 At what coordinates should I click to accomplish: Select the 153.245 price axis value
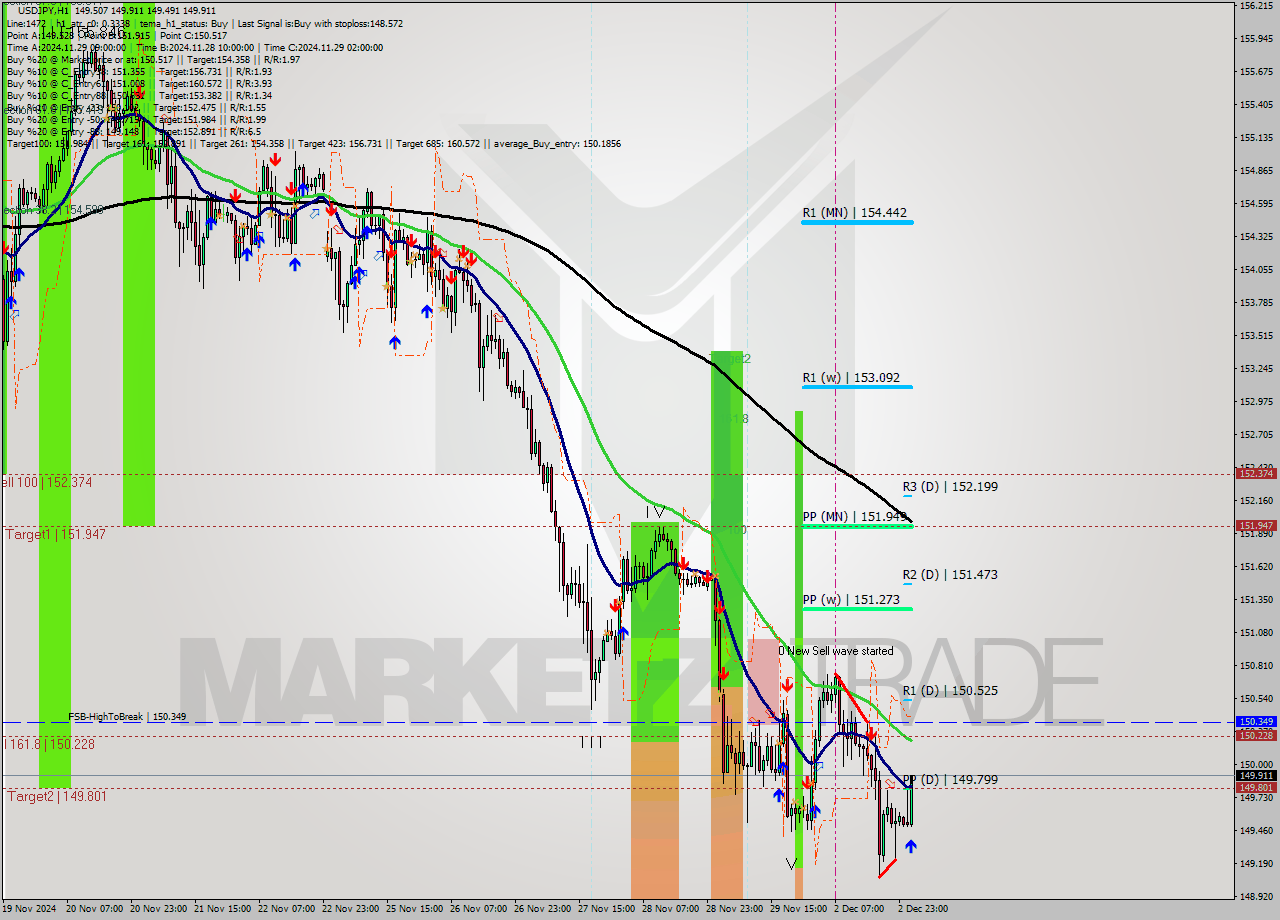coord(1256,368)
